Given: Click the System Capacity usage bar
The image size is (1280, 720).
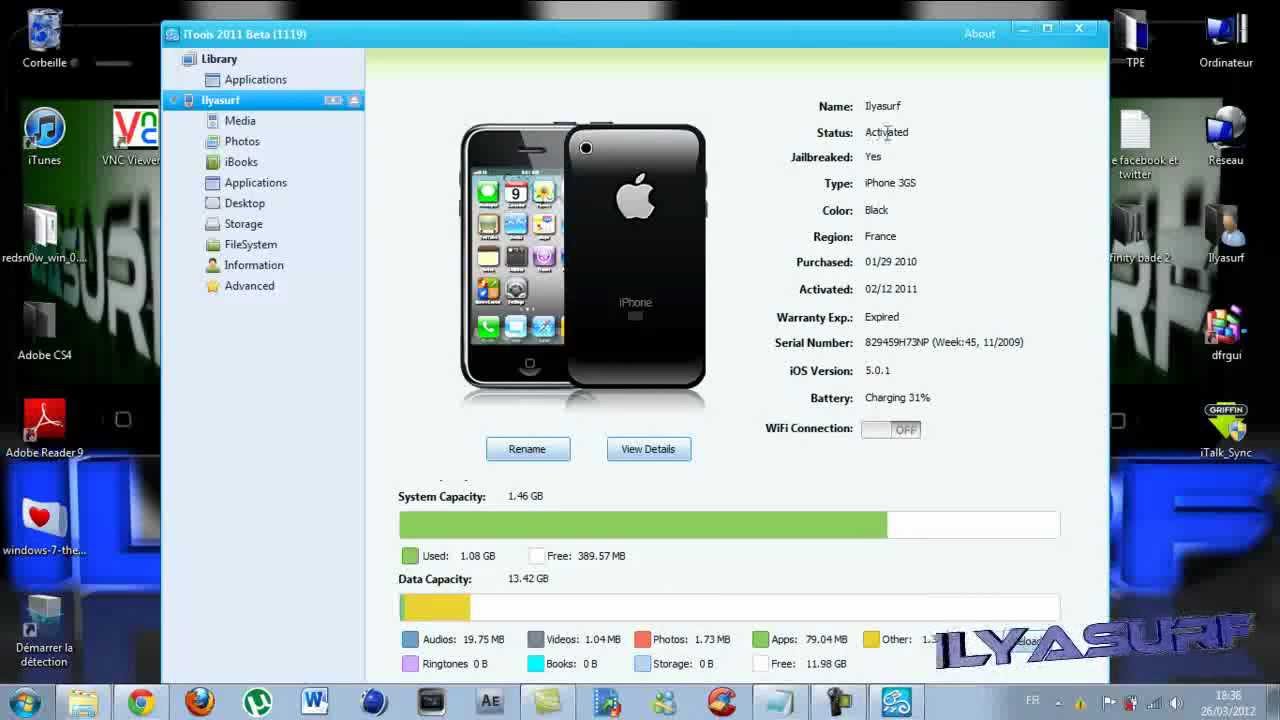Looking at the screenshot, I should pyautogui.click(x=729, y=524).
